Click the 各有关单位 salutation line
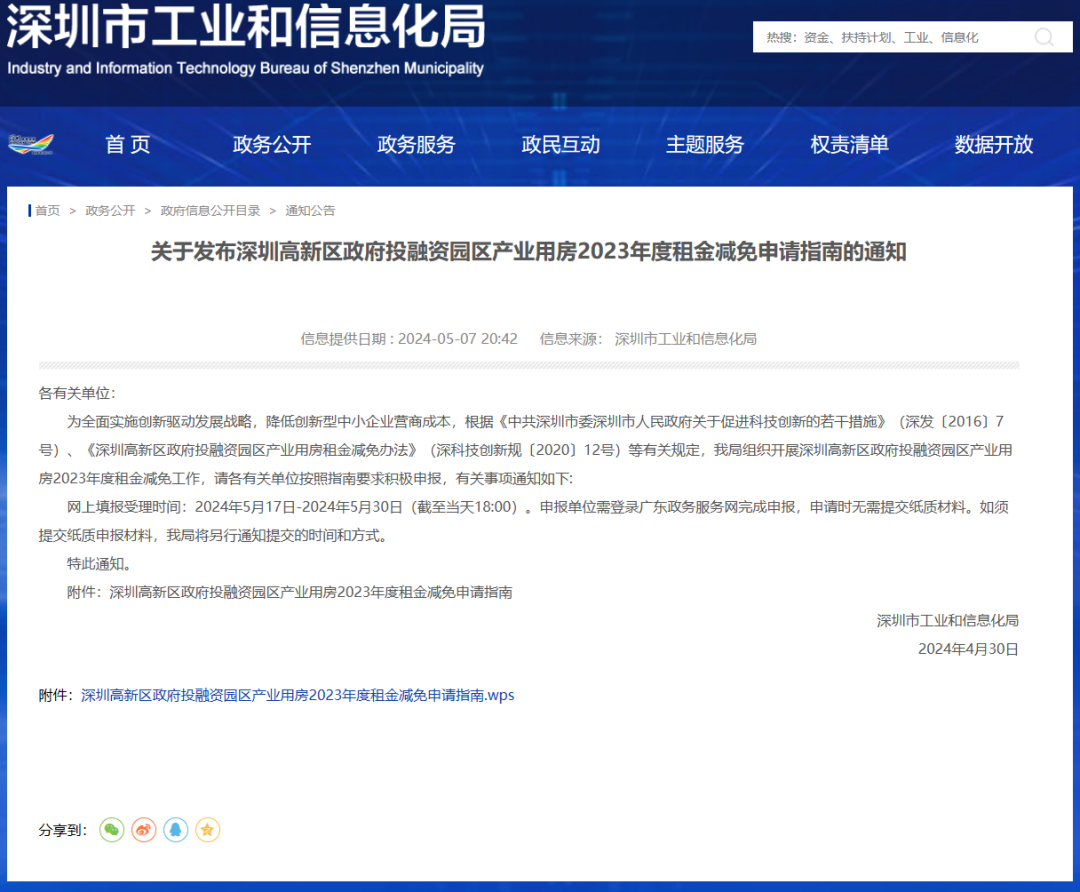The image size is (1080, 892). 77,393
